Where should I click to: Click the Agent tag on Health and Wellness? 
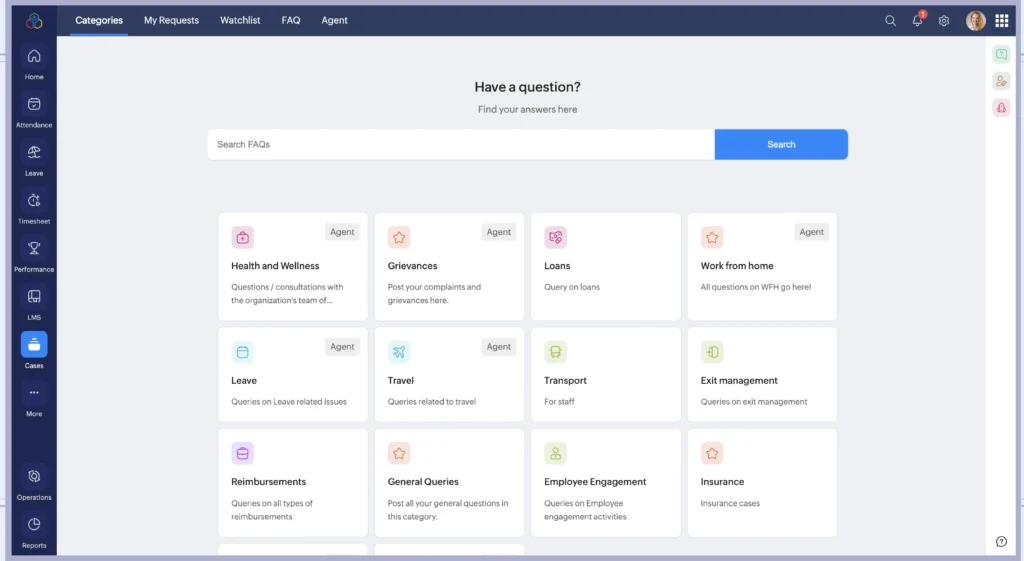coord(342,232)
